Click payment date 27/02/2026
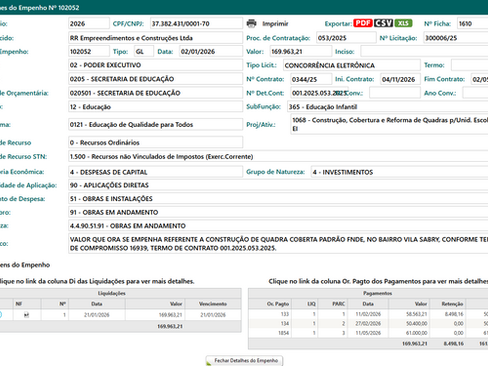The height and width of the screenshot is (366, 488). point(368,323)
